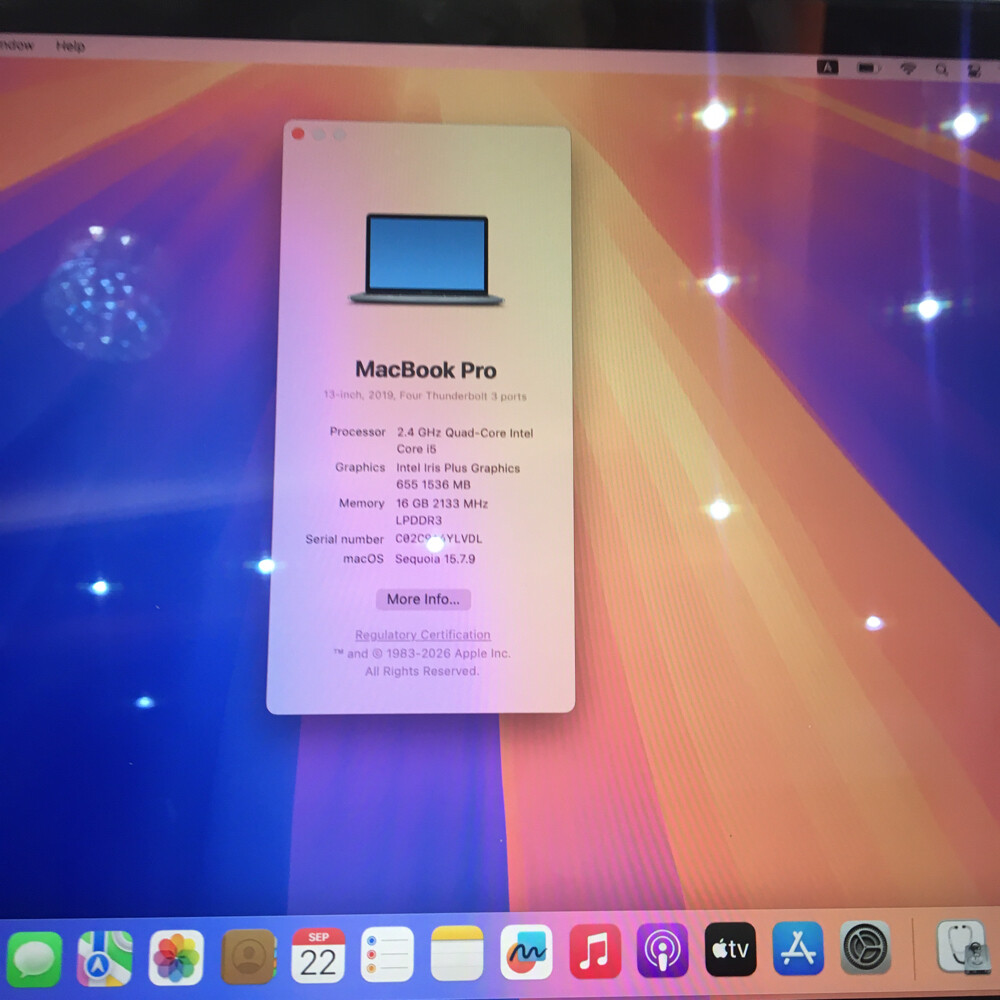Open Spotlight search in the menu bar
Viewport: 1000px width, 1000px height.
(x=941, y=70)
